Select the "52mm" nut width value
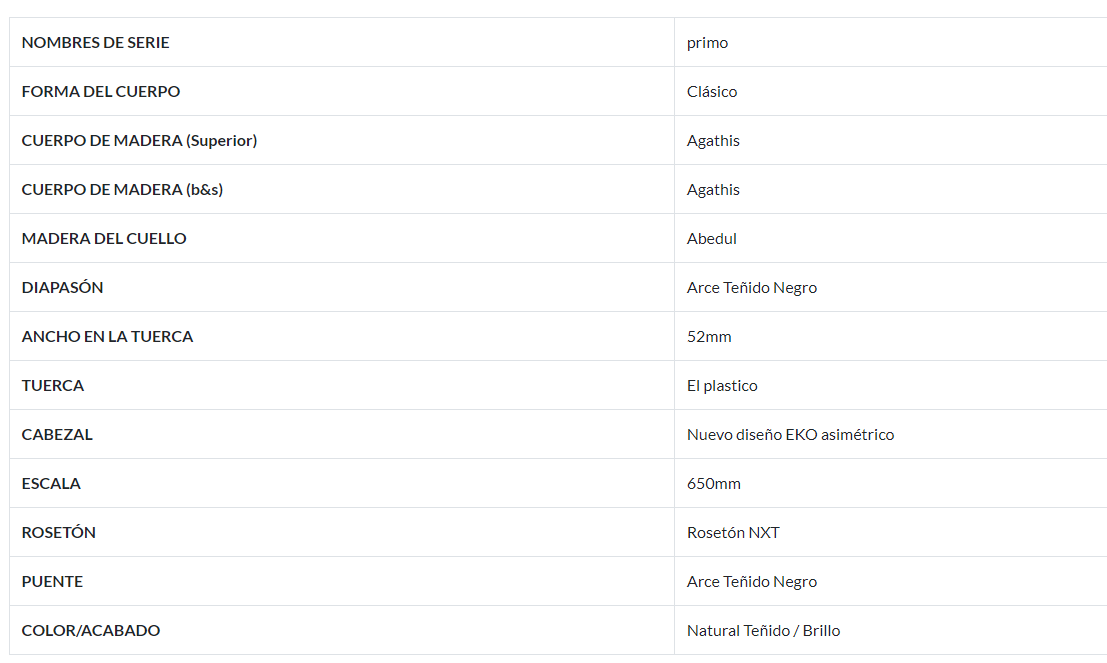1107x663 pixels. 709,337
